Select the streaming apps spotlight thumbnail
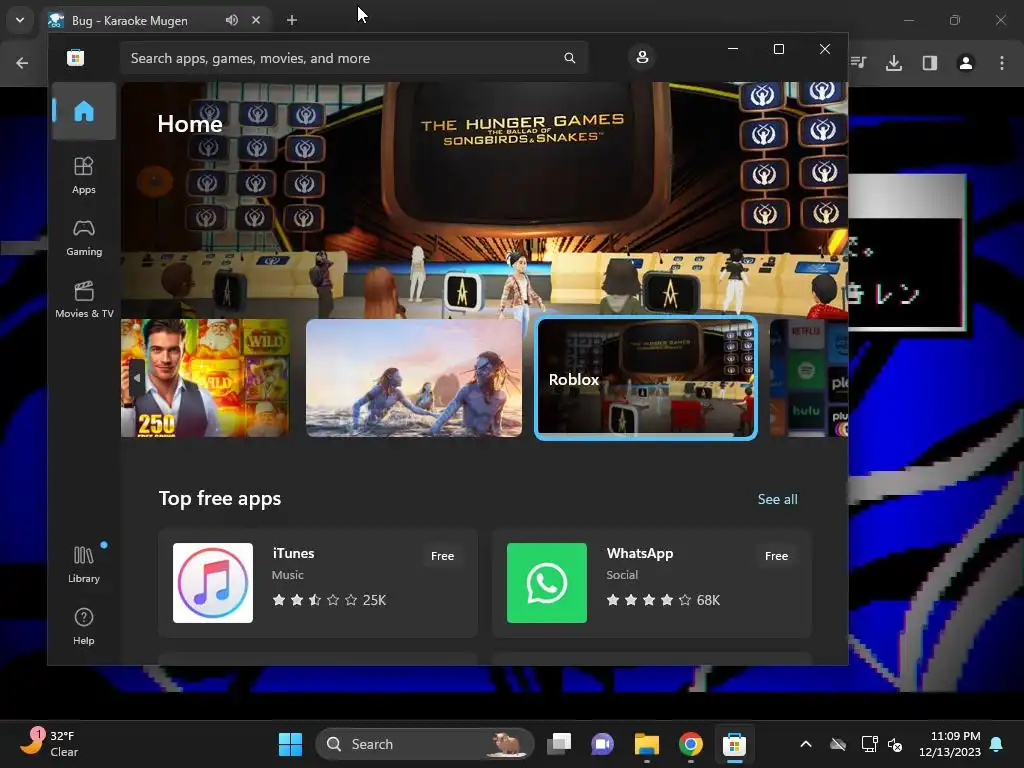This screenshot has height=768, width=1024. tap(809, 377)
